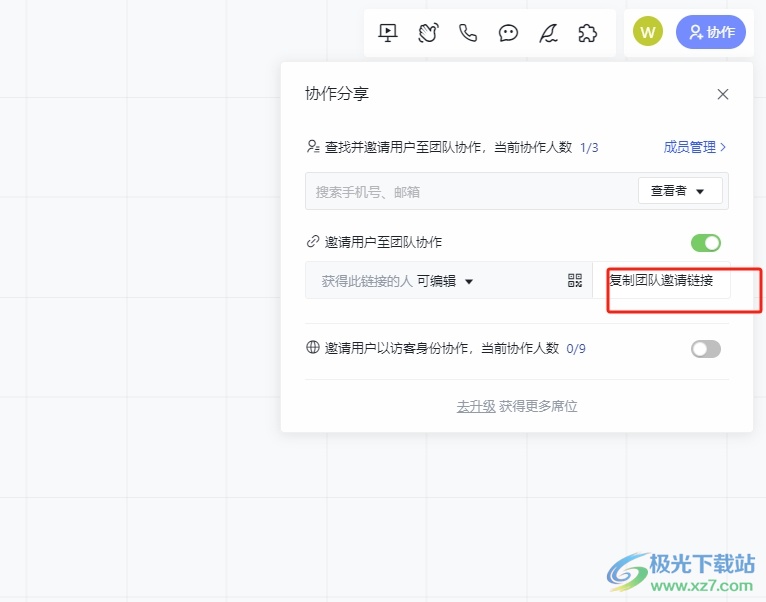Close the 协作分享 dialog
Screen dimensions: 766x602
[x=723, y=94]
